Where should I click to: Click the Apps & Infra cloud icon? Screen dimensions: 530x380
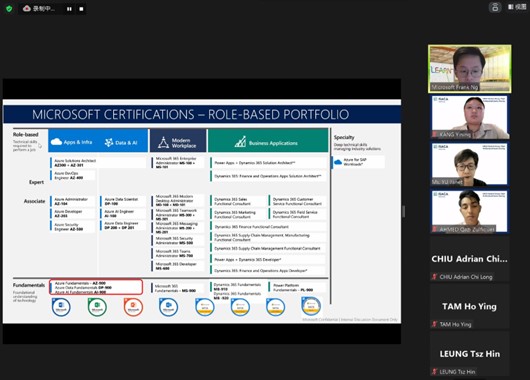coord(56,142)
